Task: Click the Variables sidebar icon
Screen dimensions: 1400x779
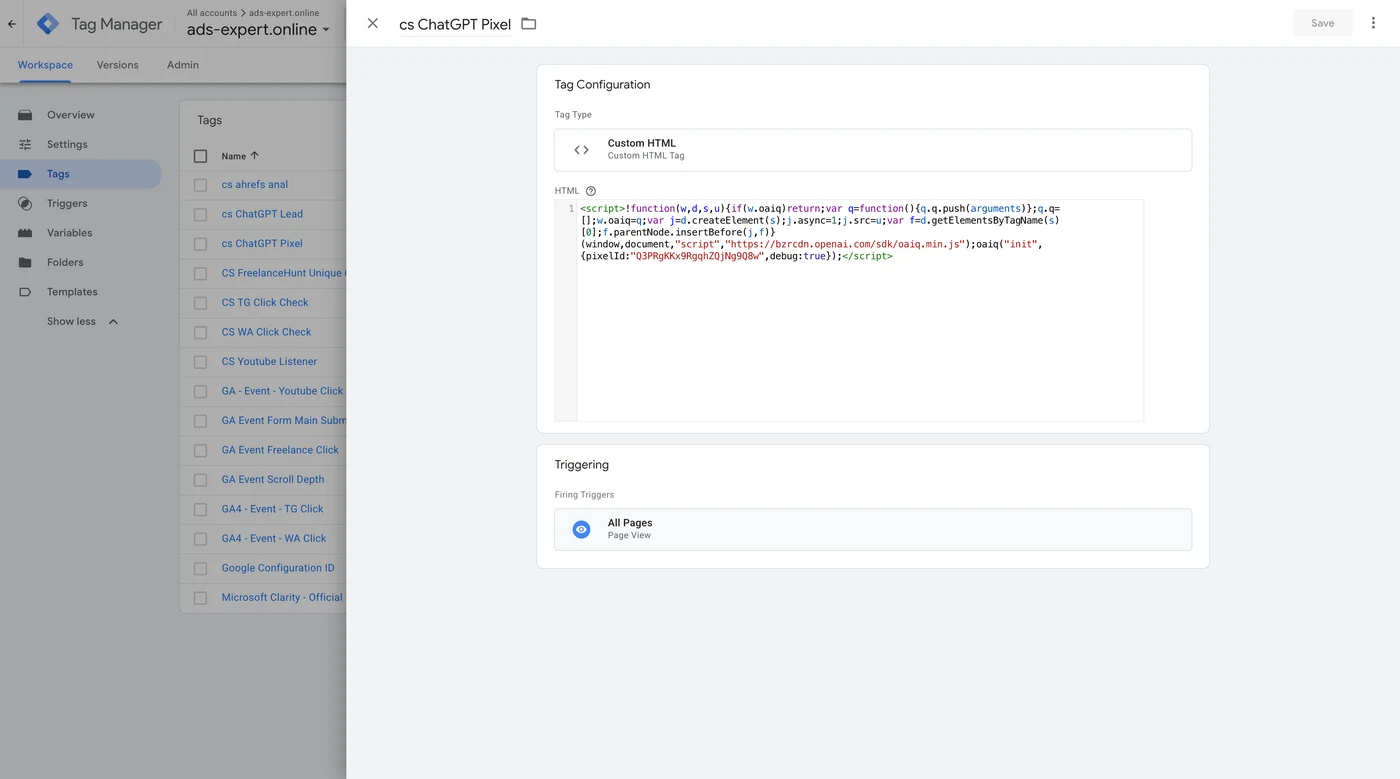Action: (25, 233)
